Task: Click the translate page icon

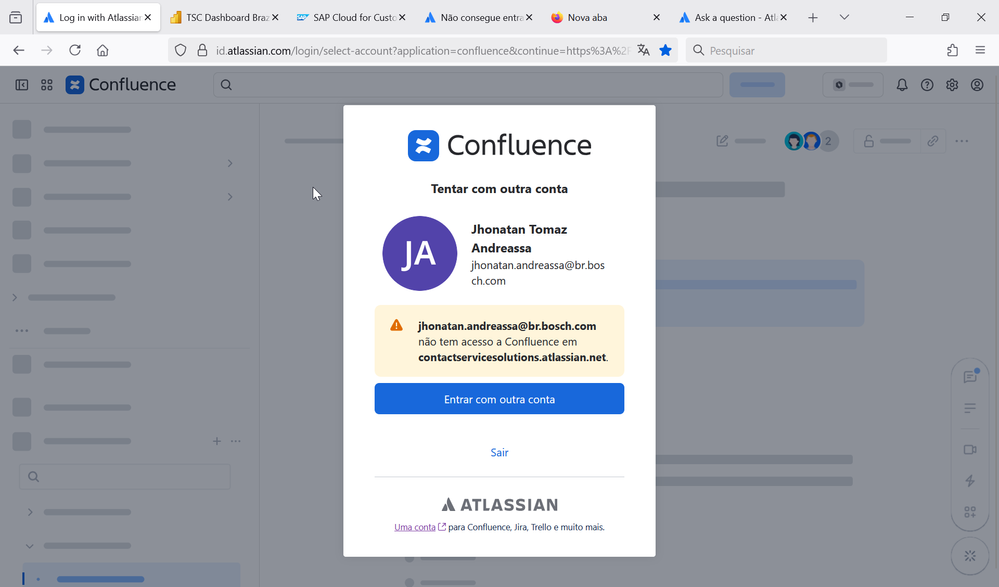Action: pyautogui.click(x=643, y=50)
